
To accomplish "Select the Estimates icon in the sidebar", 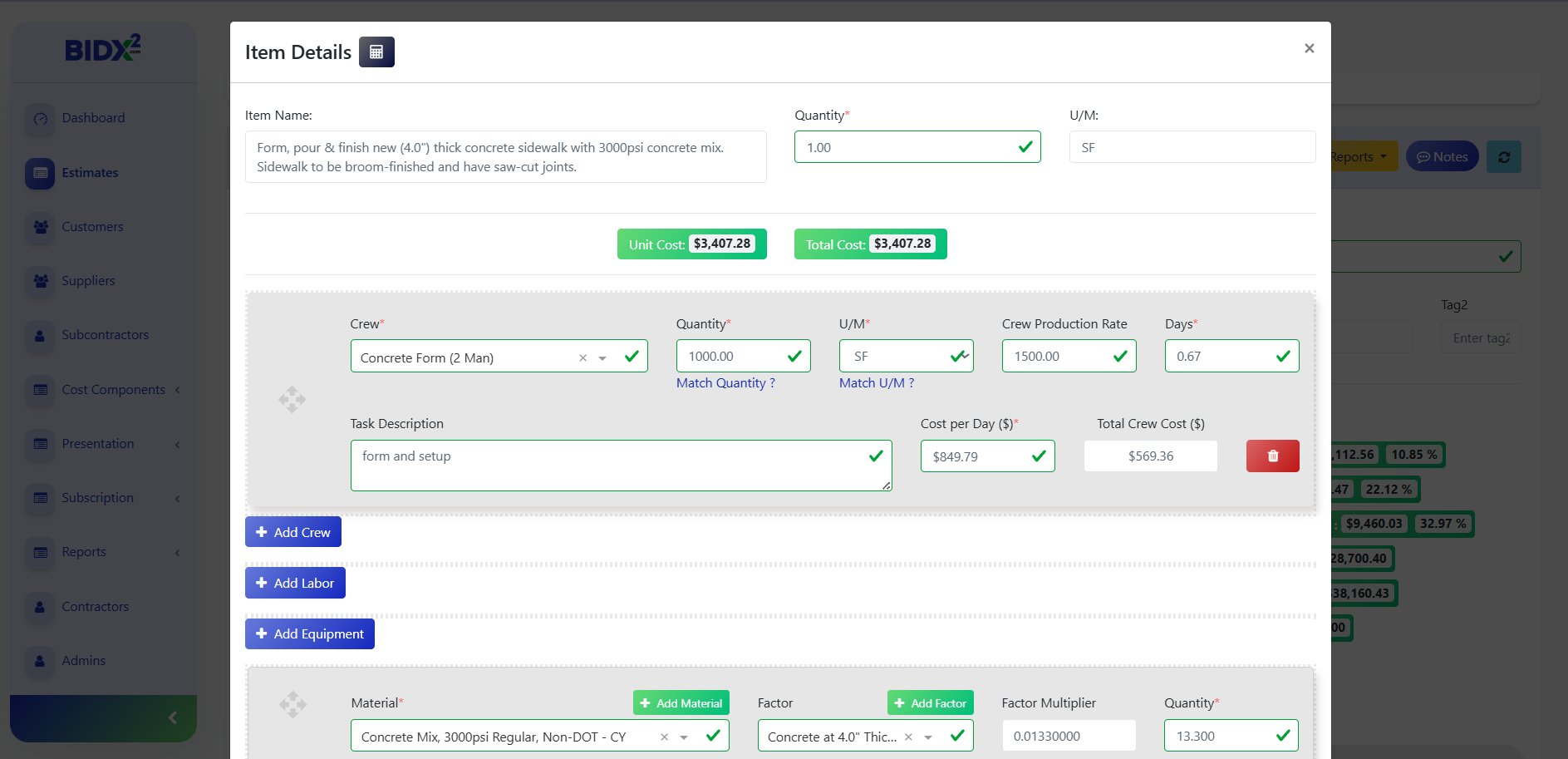I will click(x=40, y=173).
